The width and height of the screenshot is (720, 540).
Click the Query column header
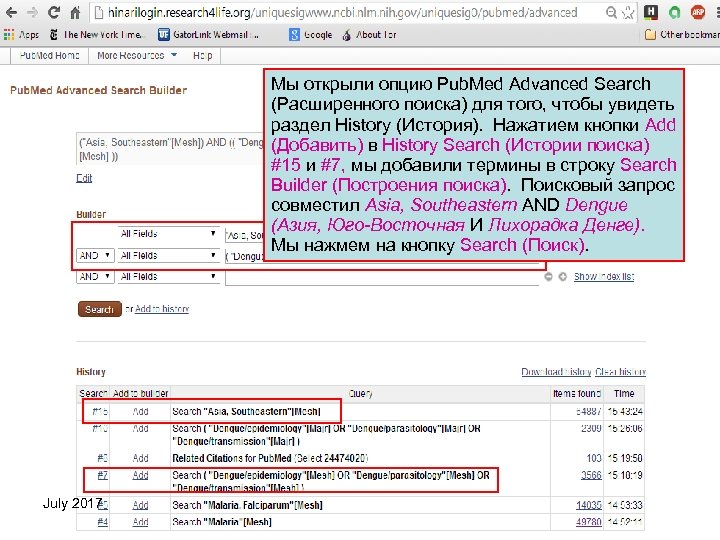coord(360,394)
